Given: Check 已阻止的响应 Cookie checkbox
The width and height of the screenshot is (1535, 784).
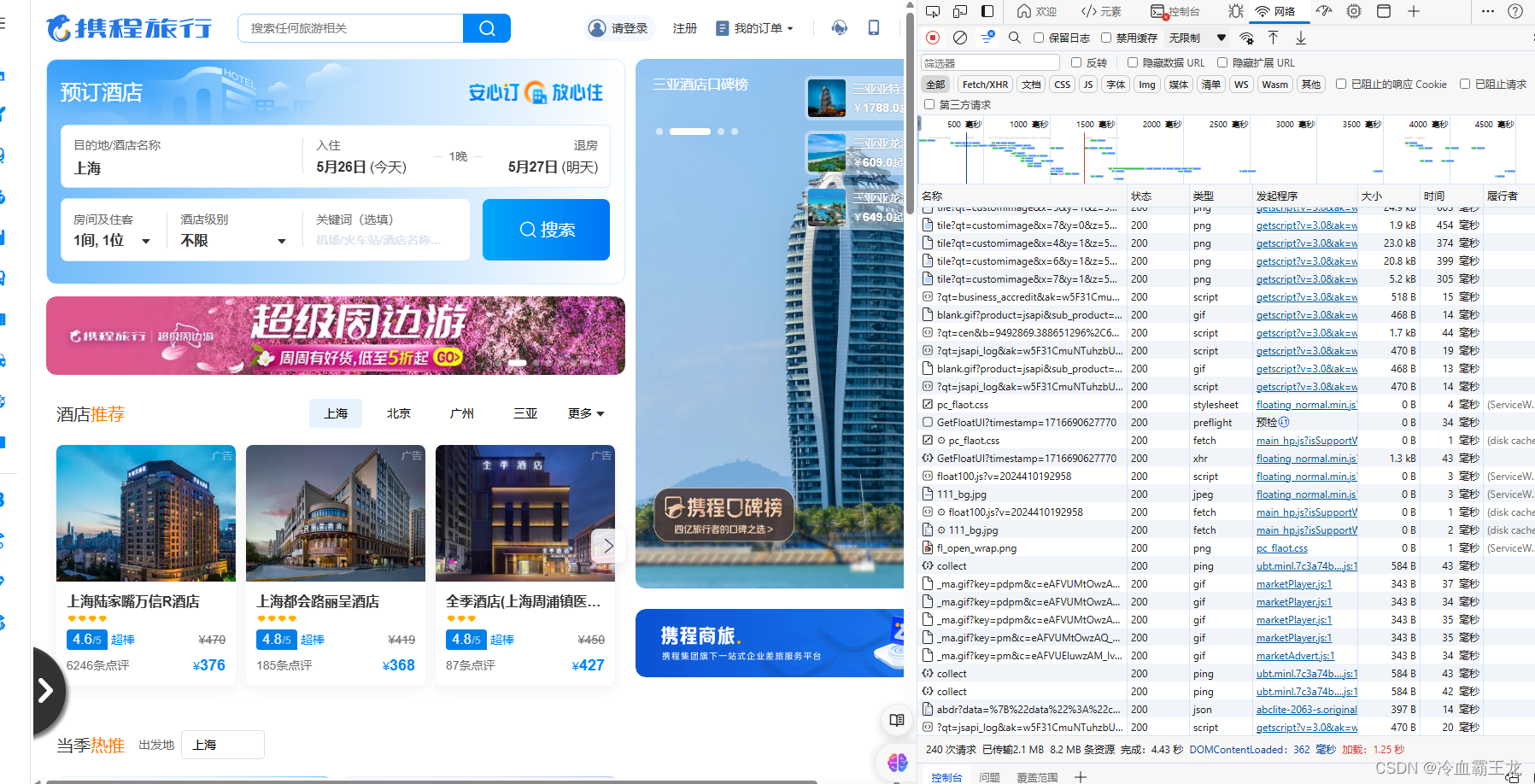Looking at the screenshot, I should (x=1341, y=84).
